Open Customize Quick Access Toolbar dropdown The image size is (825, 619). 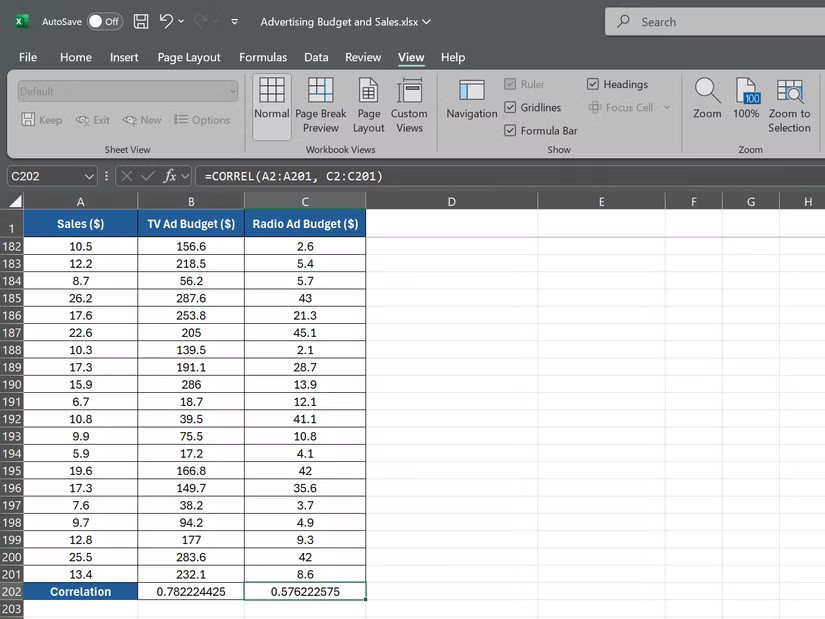pos(234,21)
